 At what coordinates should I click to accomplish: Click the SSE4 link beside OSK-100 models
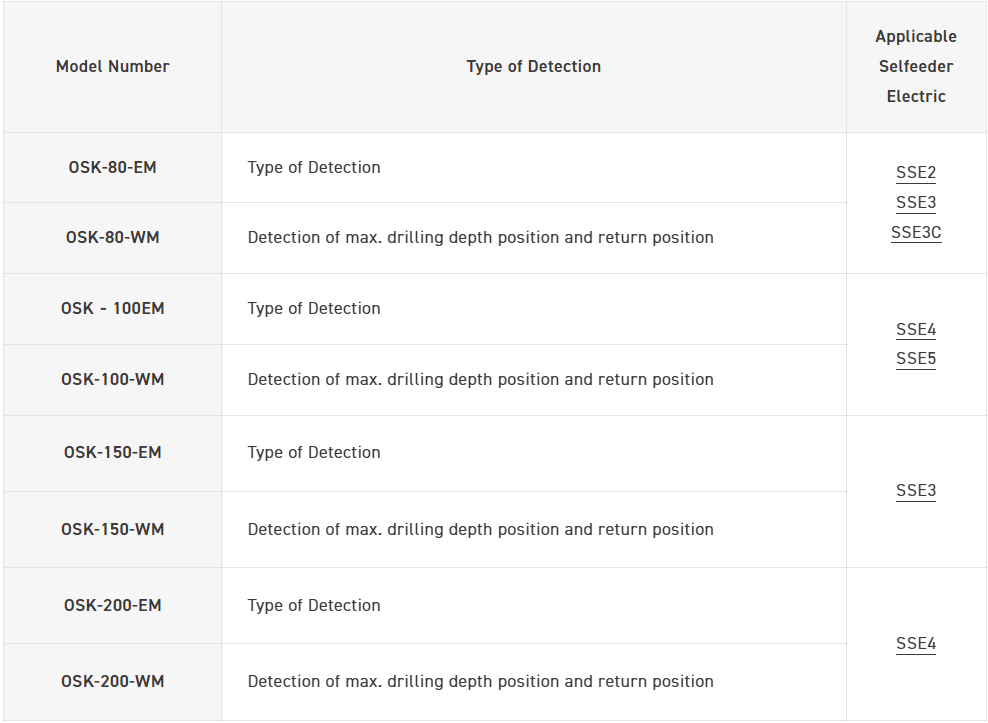(916, 330)
